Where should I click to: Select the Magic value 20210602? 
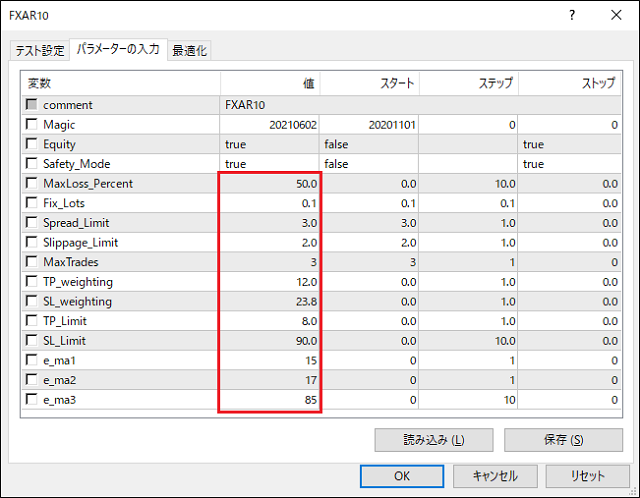click(270, 124)
